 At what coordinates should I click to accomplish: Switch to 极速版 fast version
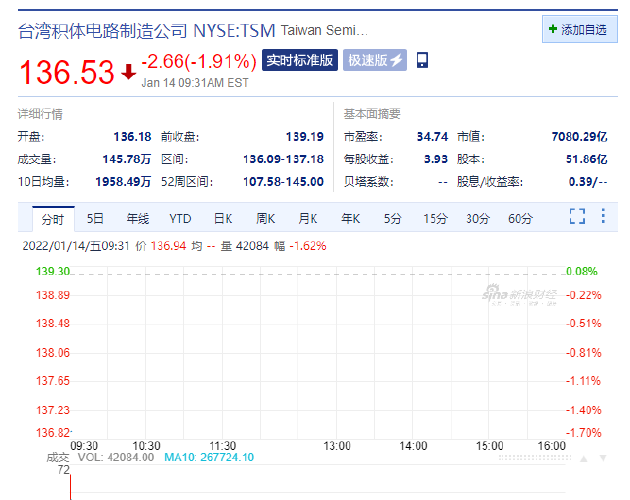point(375,60)
